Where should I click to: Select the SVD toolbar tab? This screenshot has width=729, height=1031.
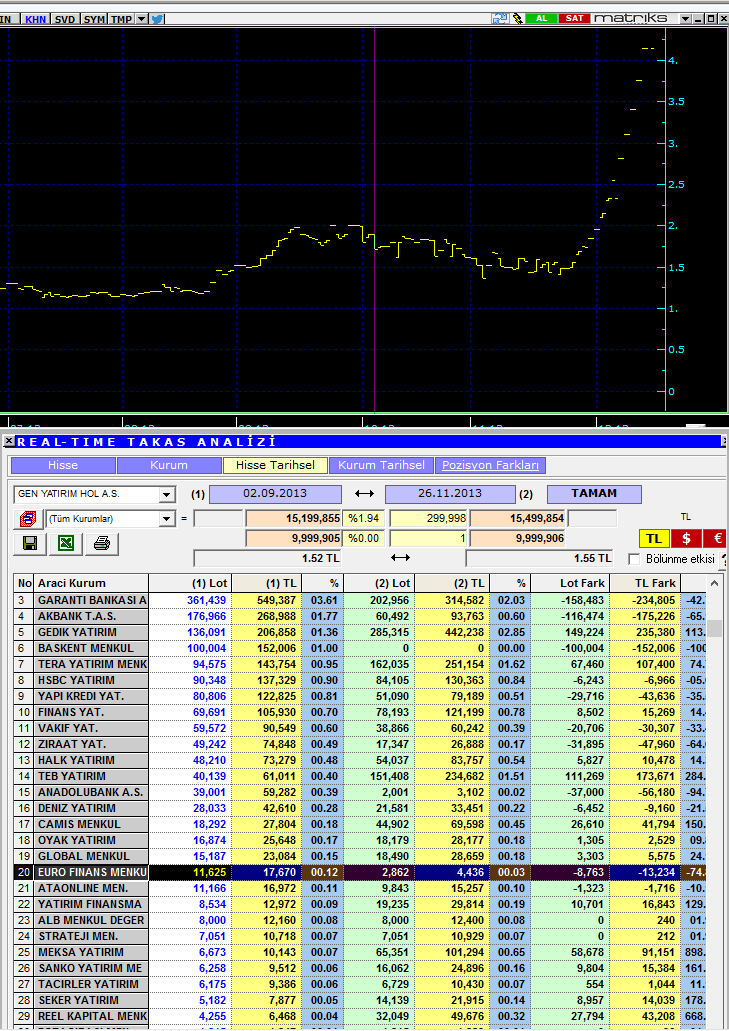pyautogui.click(x=64, y=19)
